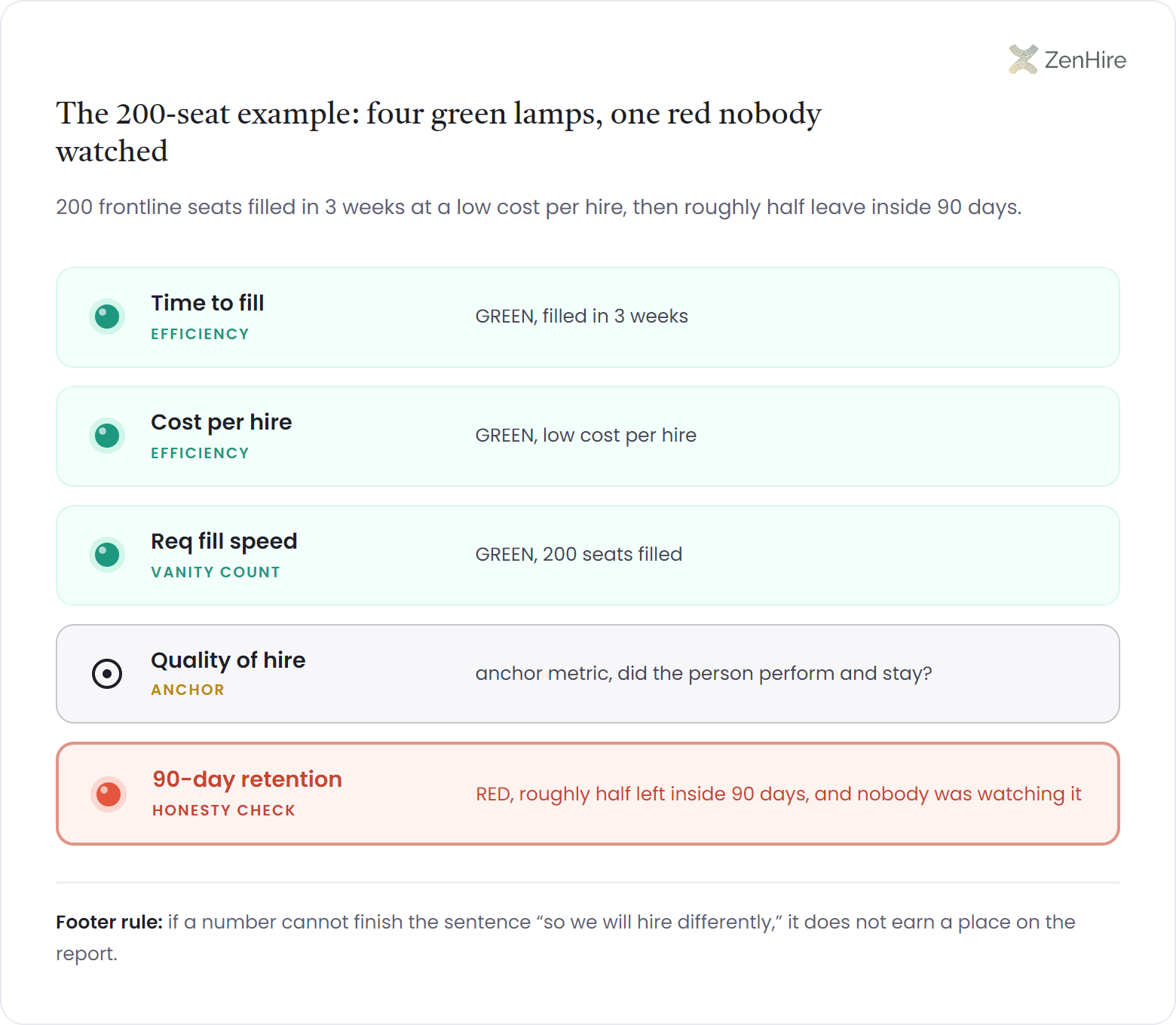The image size is (1176, 1025).
Task: Click the green lamp beside Time to fill
Action: click(x=107, y=317)
